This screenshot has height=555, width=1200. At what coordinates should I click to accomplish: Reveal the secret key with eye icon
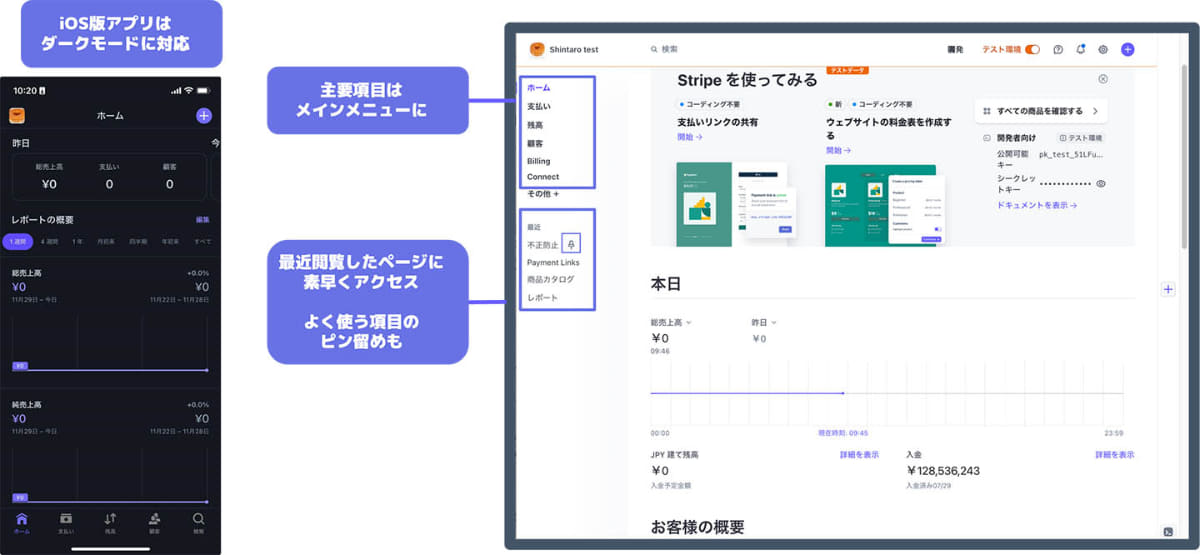1101,184
